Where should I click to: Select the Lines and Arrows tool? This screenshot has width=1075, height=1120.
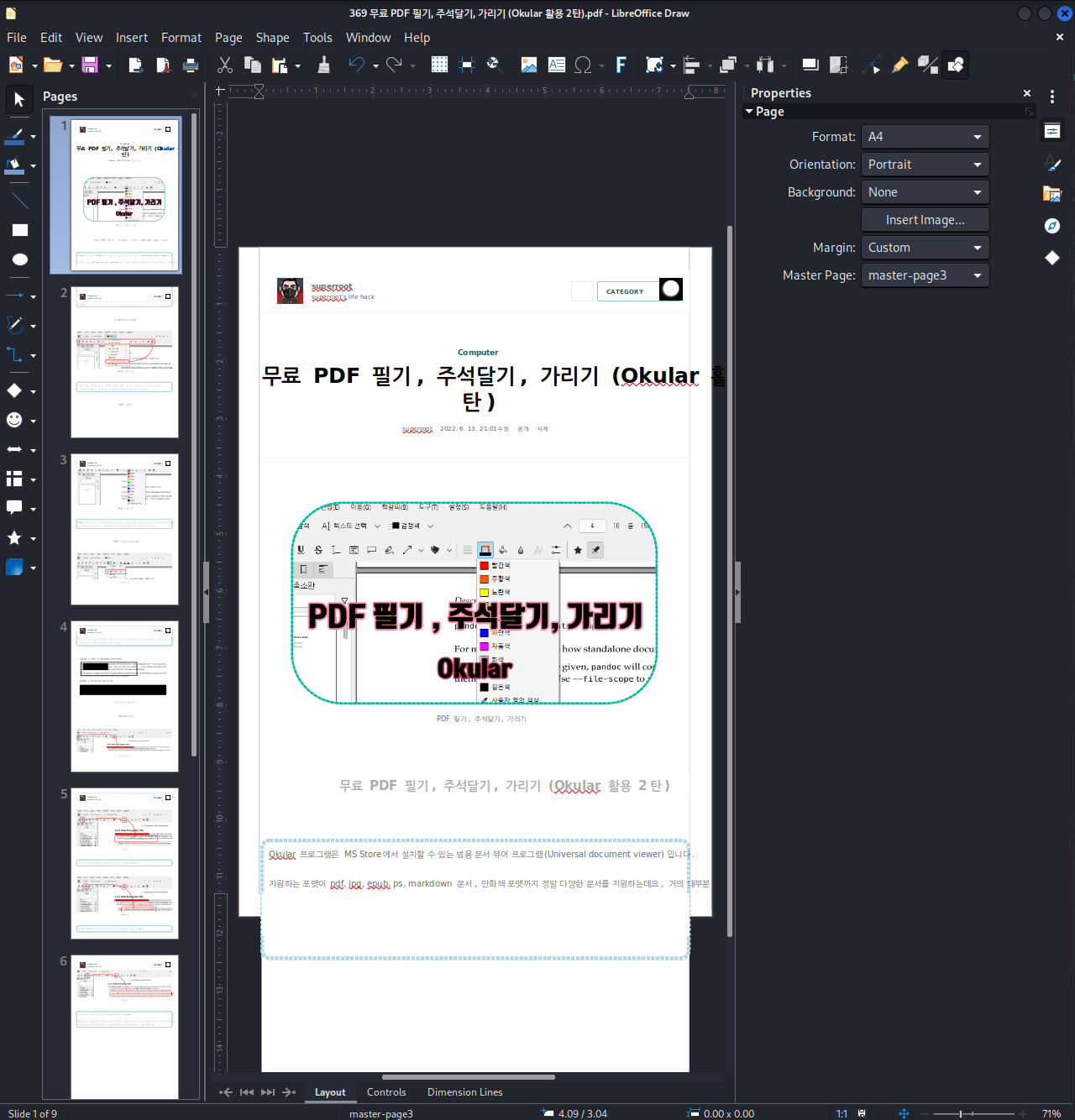tap(15, 296)
